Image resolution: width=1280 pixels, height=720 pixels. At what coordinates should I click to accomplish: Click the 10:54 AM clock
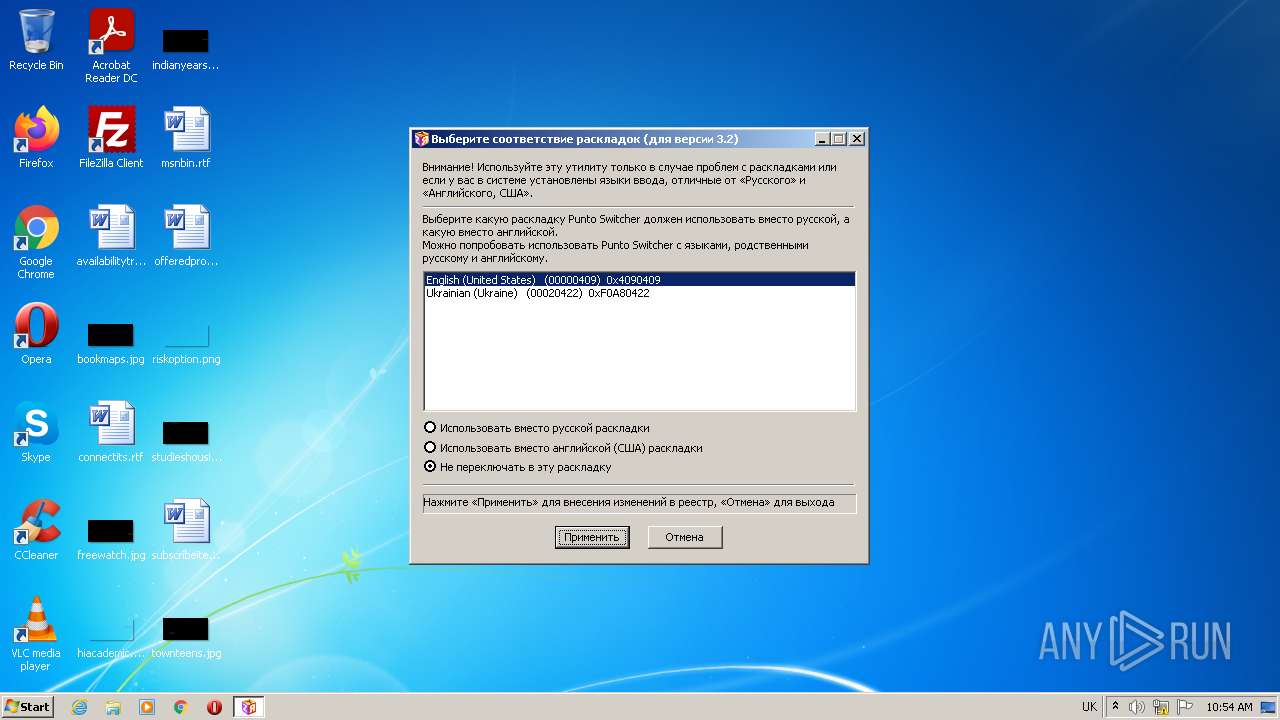click(x=1229, y=707)
